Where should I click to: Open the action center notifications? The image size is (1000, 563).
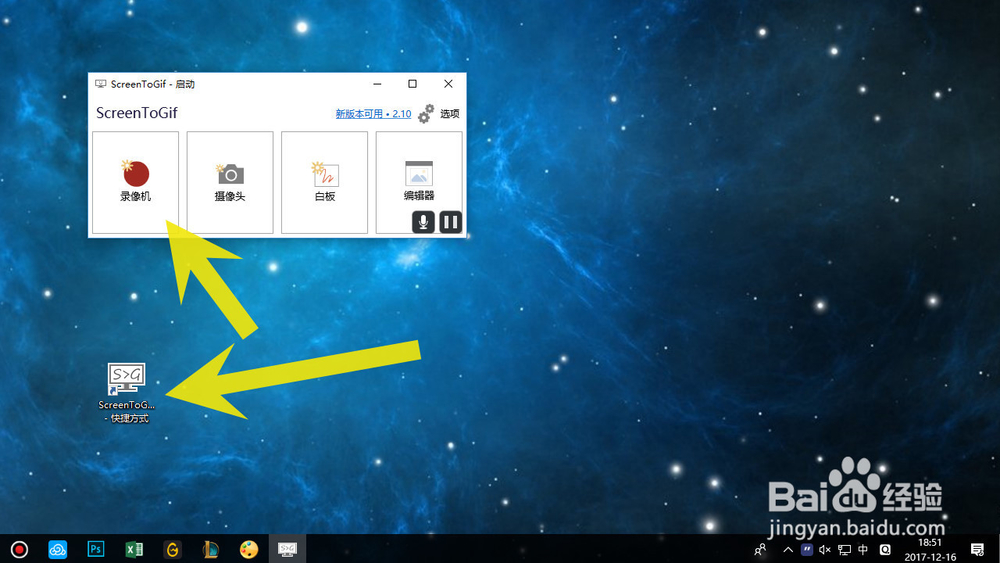point(977,549)
